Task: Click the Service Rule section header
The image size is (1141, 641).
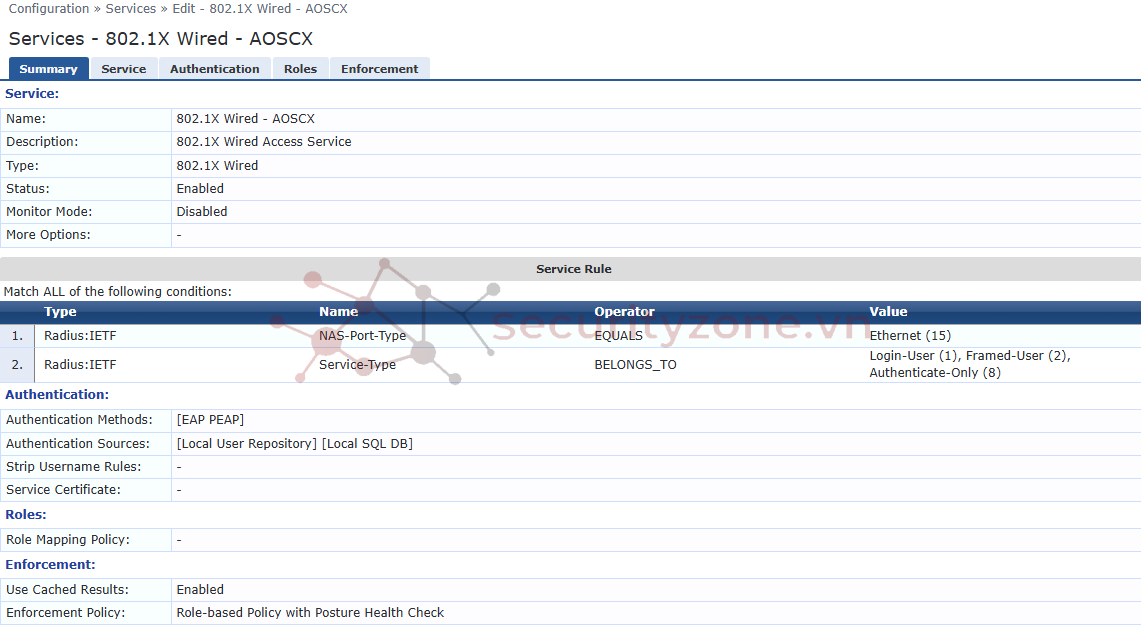Action: tap(573, 268)
